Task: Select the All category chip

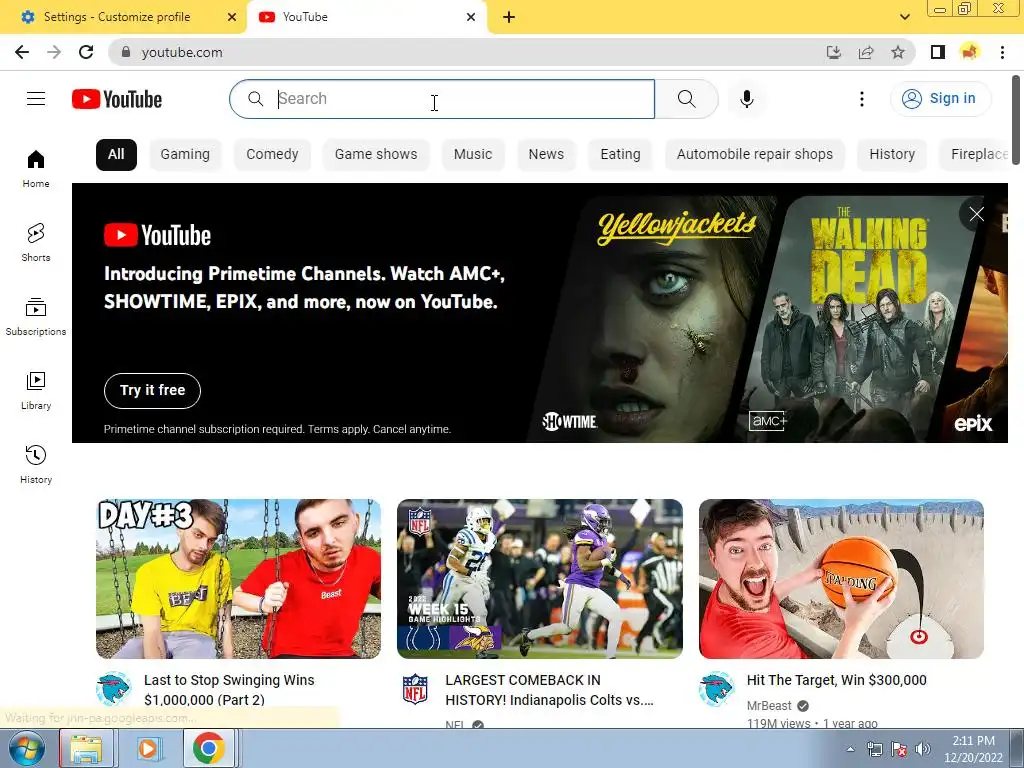Action: point(116,155)
